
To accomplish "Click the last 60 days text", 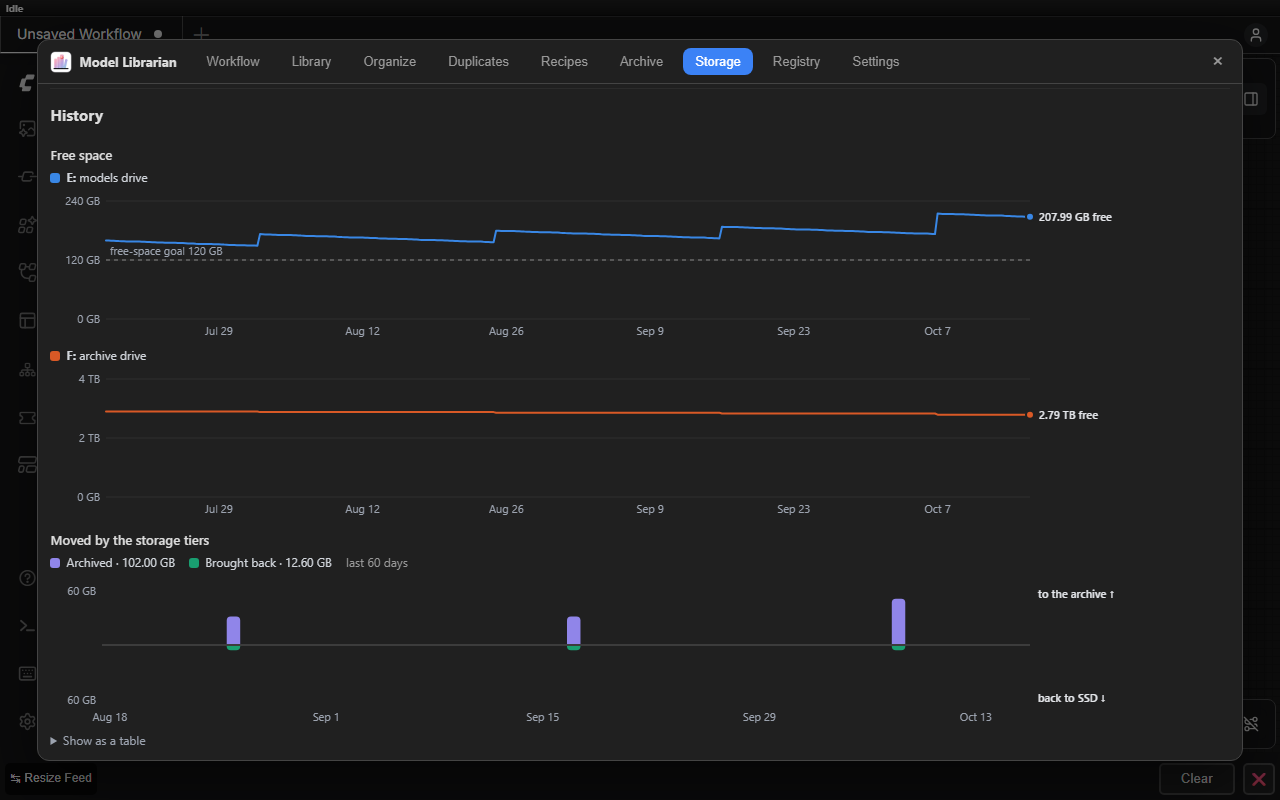I will pyautogui.click(x=377, y=563).
